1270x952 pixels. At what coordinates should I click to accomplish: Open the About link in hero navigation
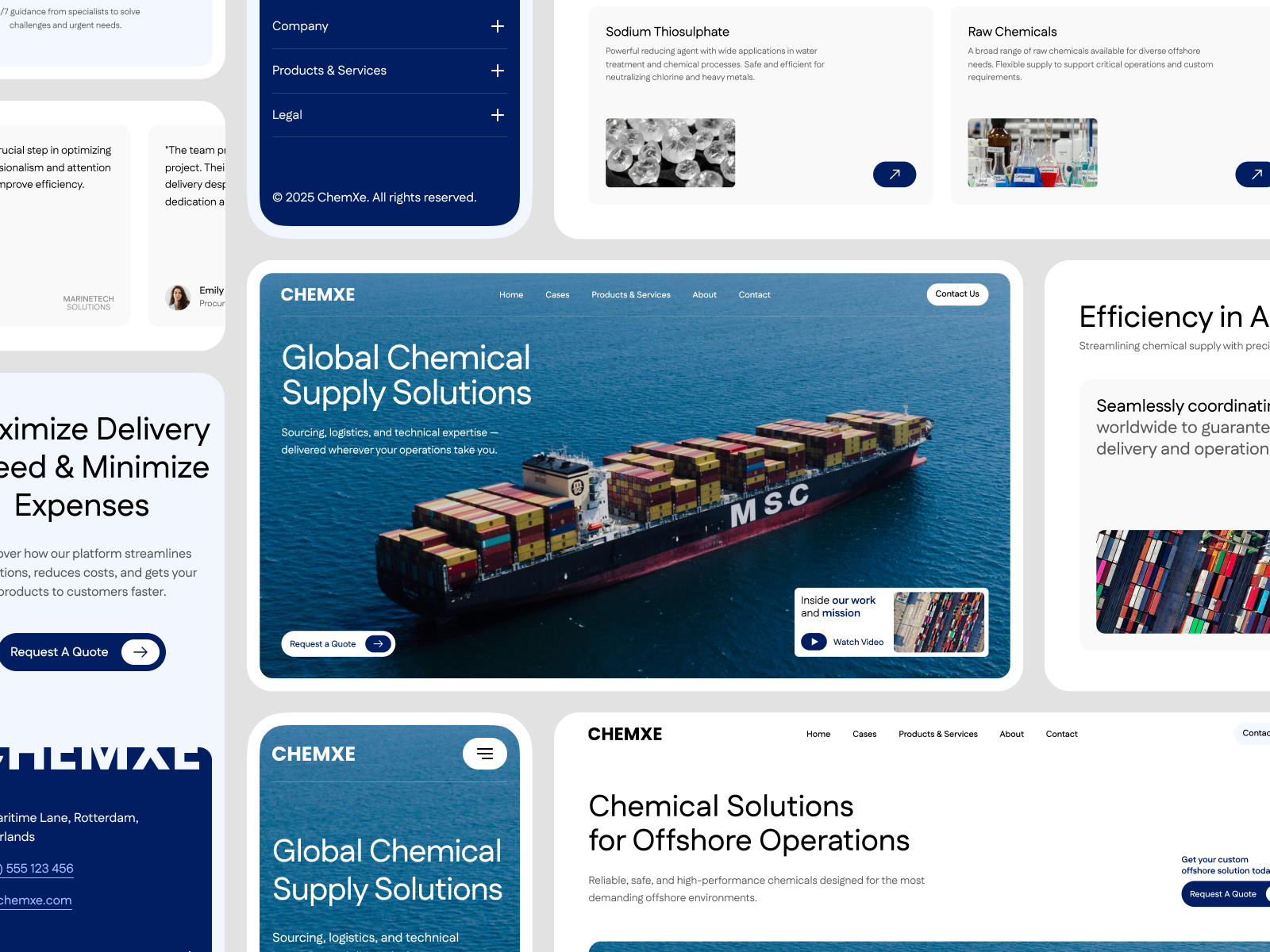pos(704,294)
